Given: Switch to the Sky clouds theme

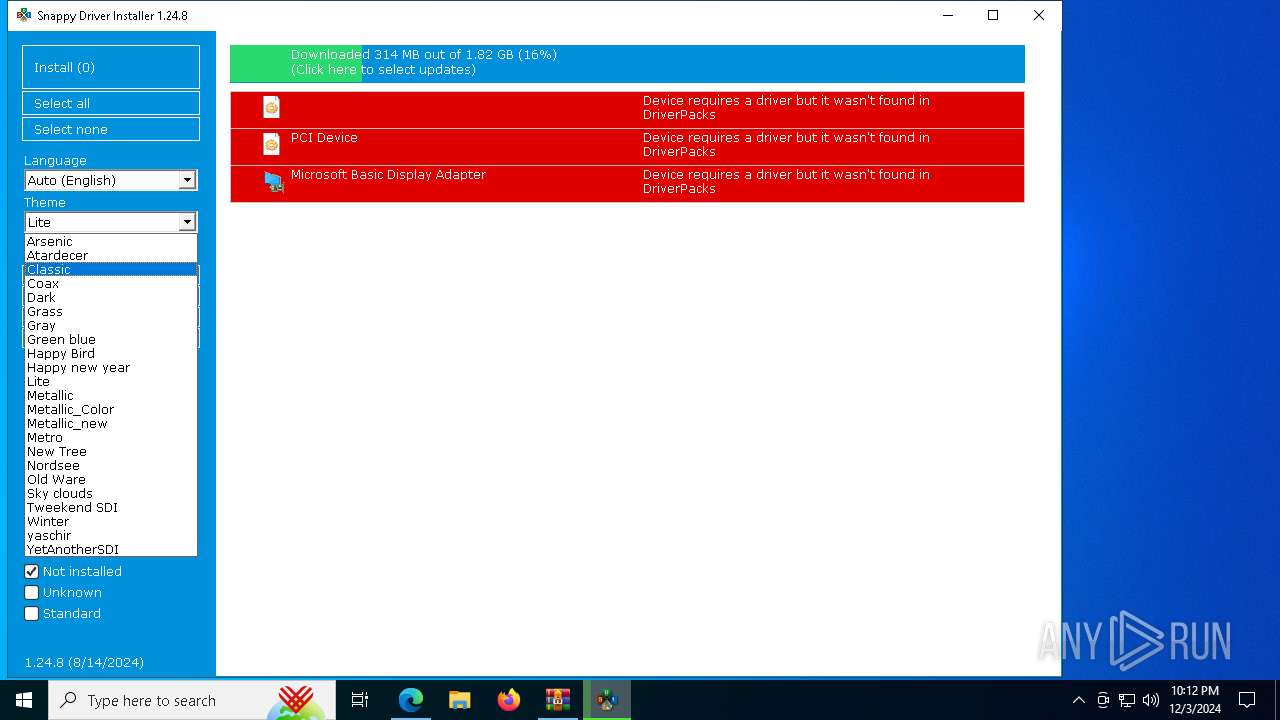Looking at the screenshot, I should pos(111,493).
